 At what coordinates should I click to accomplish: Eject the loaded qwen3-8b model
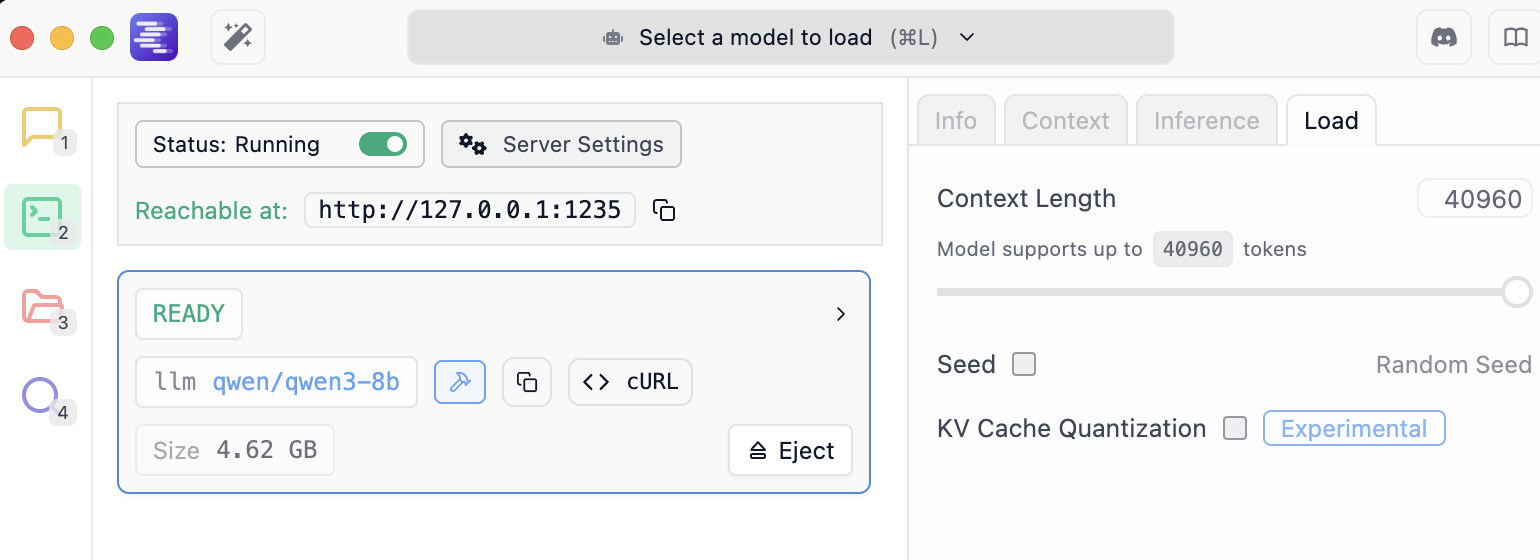pyautogui.click(x=791, y=450)
